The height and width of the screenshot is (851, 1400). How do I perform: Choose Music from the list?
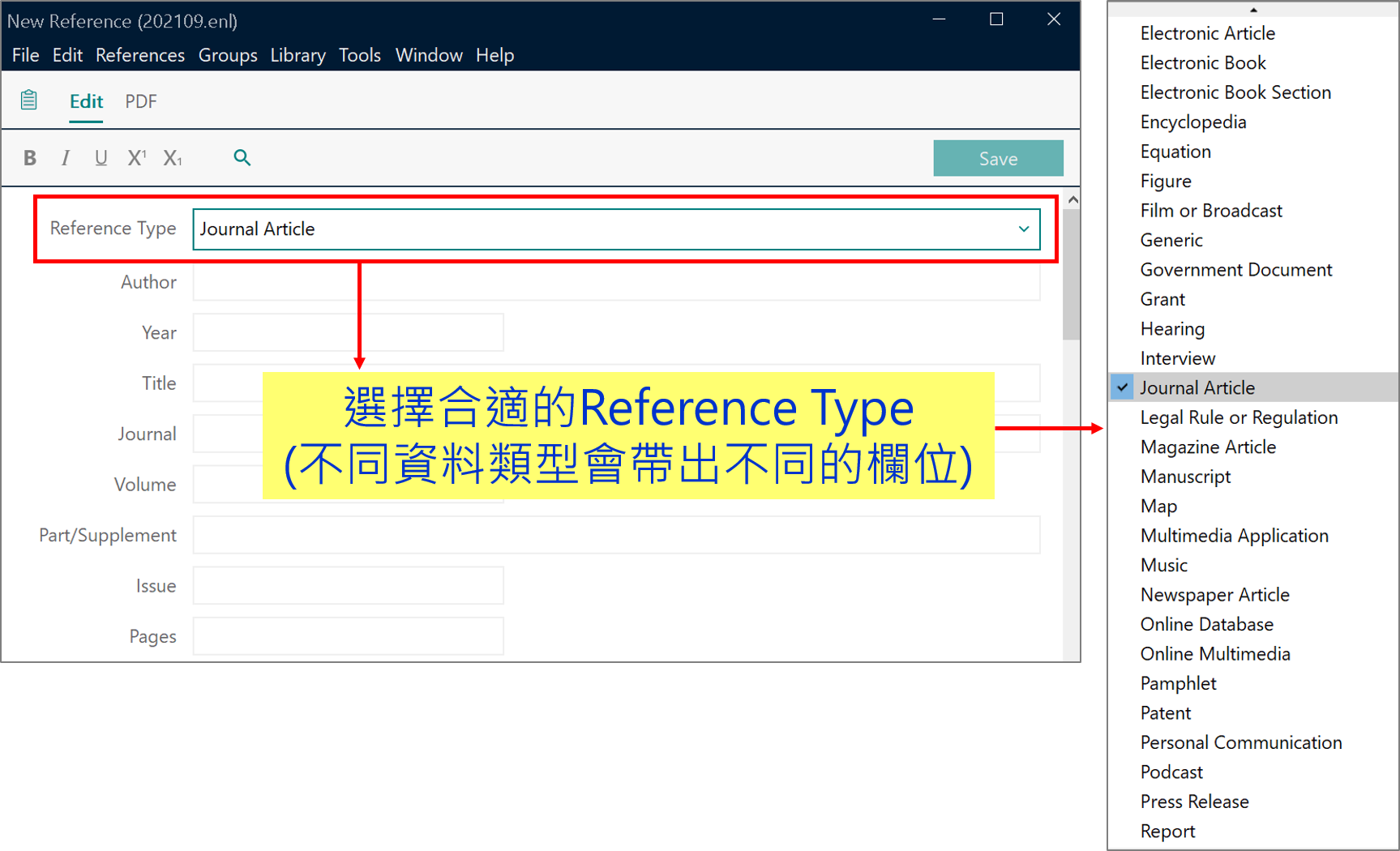coord(1163,565)
